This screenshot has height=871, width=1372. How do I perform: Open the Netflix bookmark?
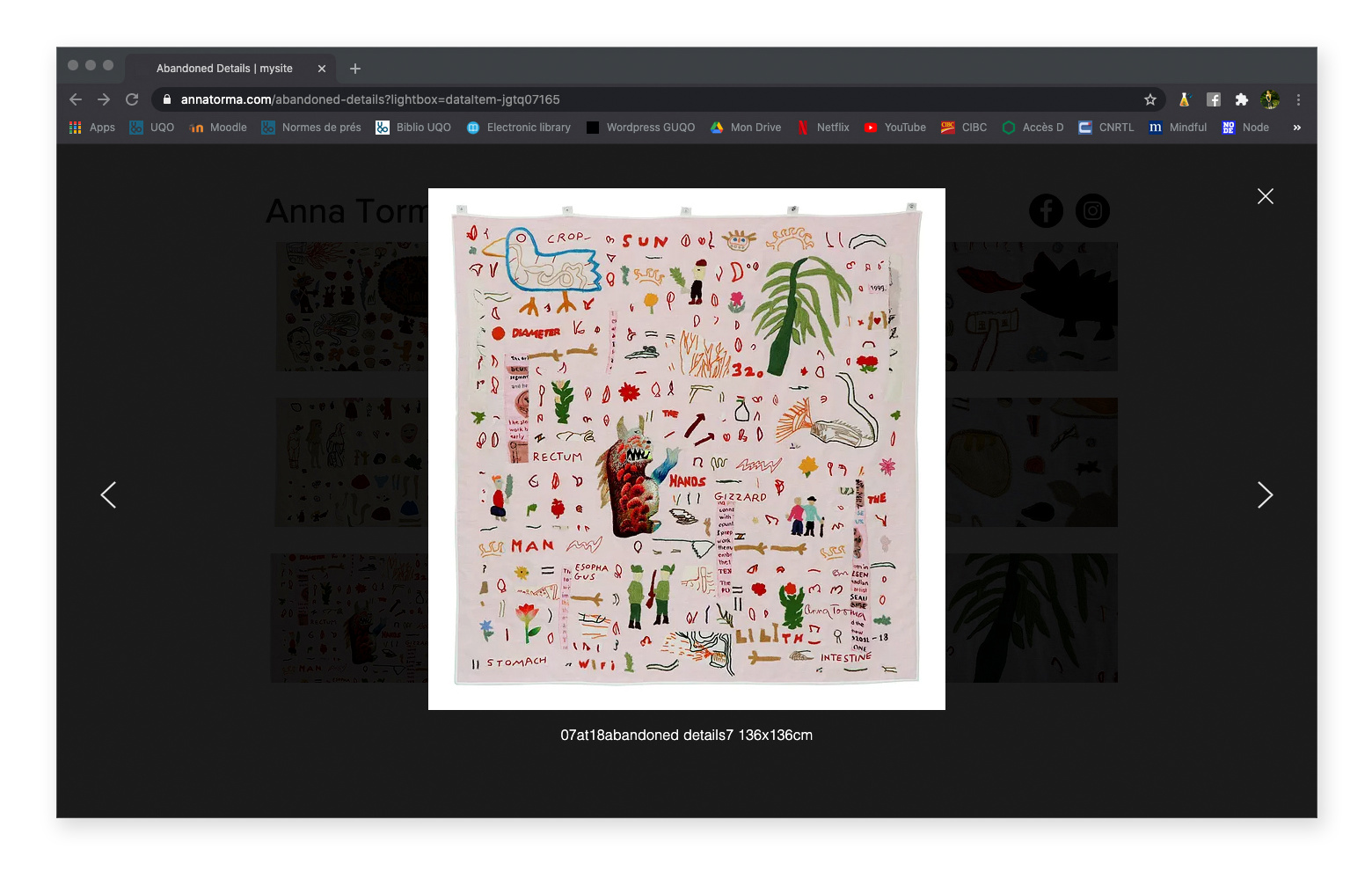[823, 128]
